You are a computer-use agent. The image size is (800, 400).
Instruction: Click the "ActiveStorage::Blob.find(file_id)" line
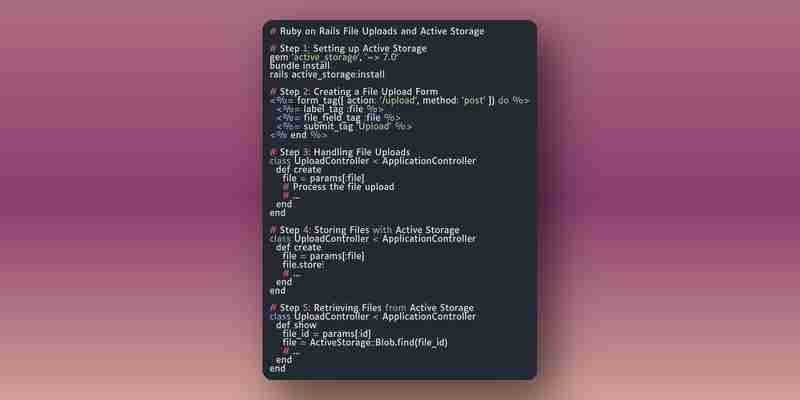(x=365, y=343)
